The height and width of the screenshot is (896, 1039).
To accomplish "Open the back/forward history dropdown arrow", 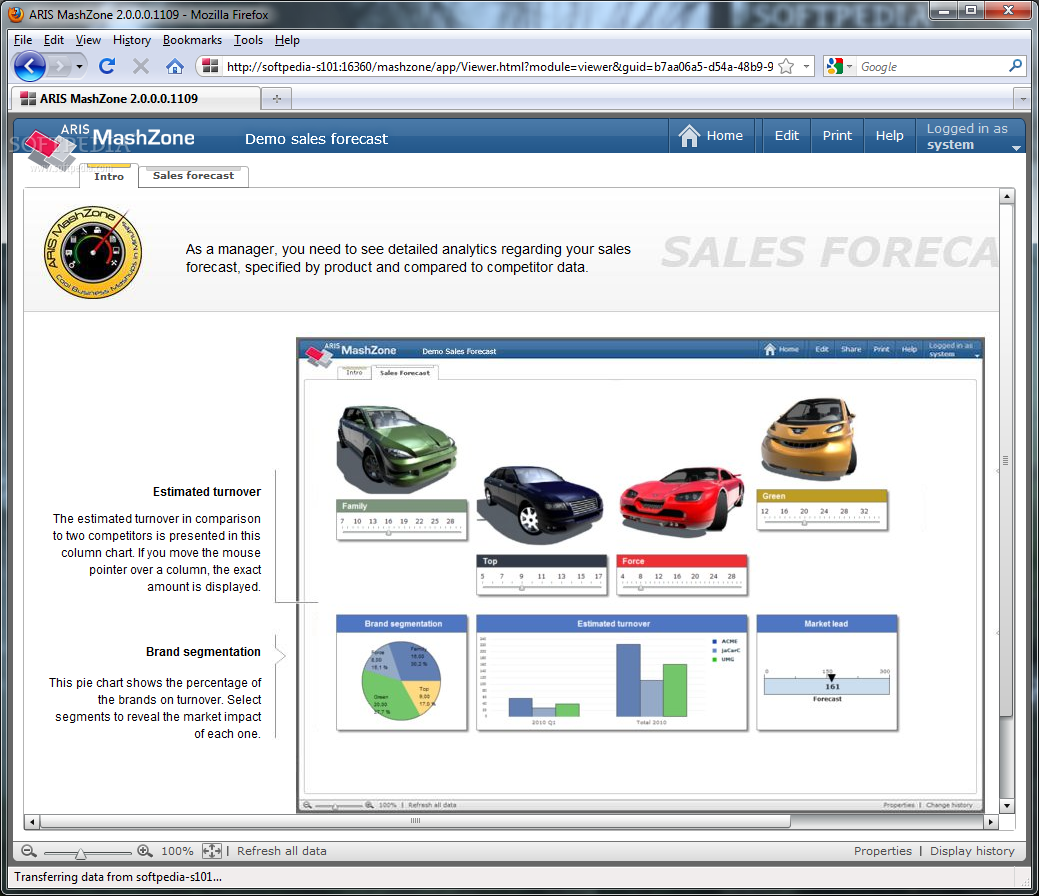I will (80, 66).
